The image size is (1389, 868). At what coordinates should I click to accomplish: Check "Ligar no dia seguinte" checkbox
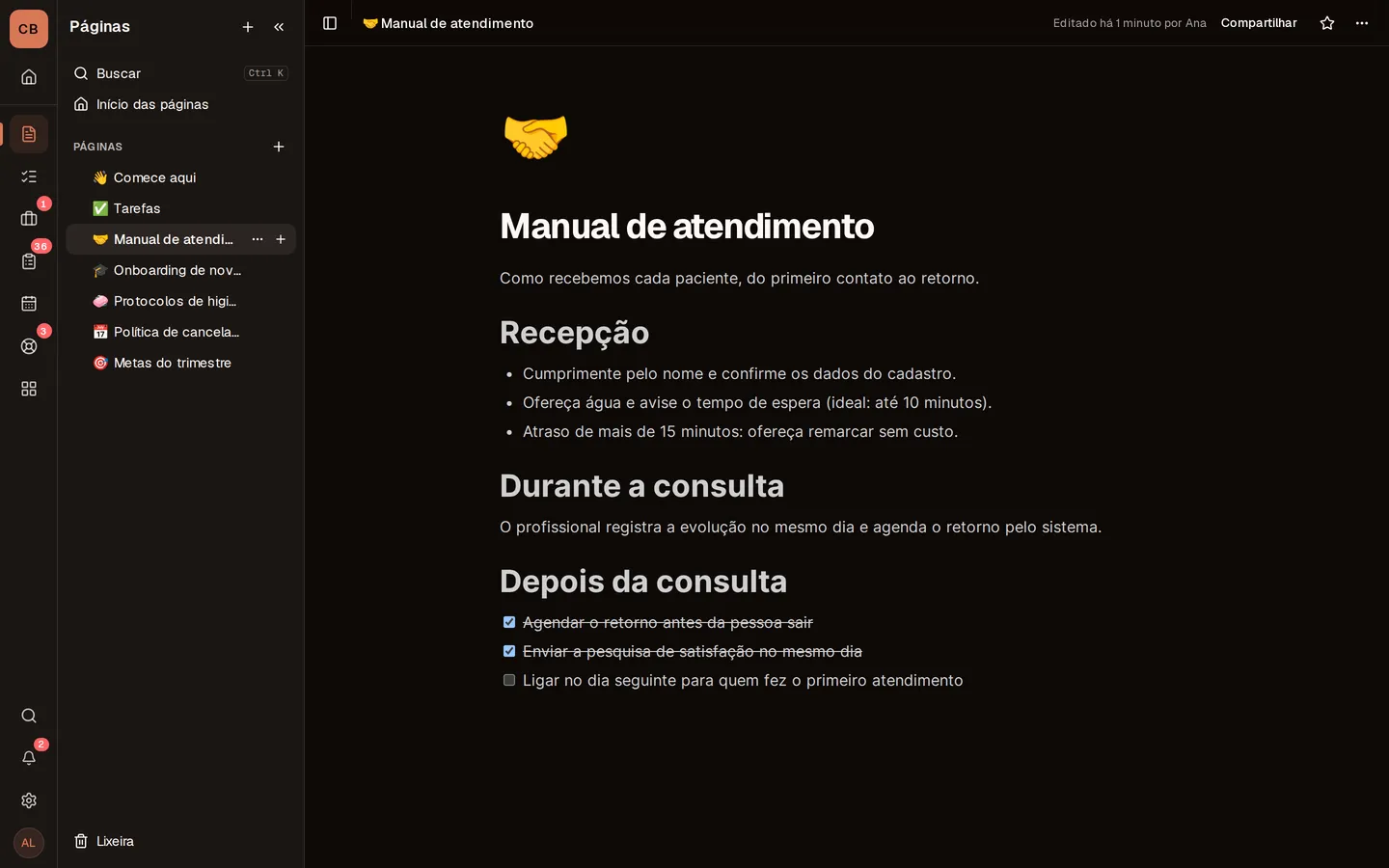click(x=509, y=680)
